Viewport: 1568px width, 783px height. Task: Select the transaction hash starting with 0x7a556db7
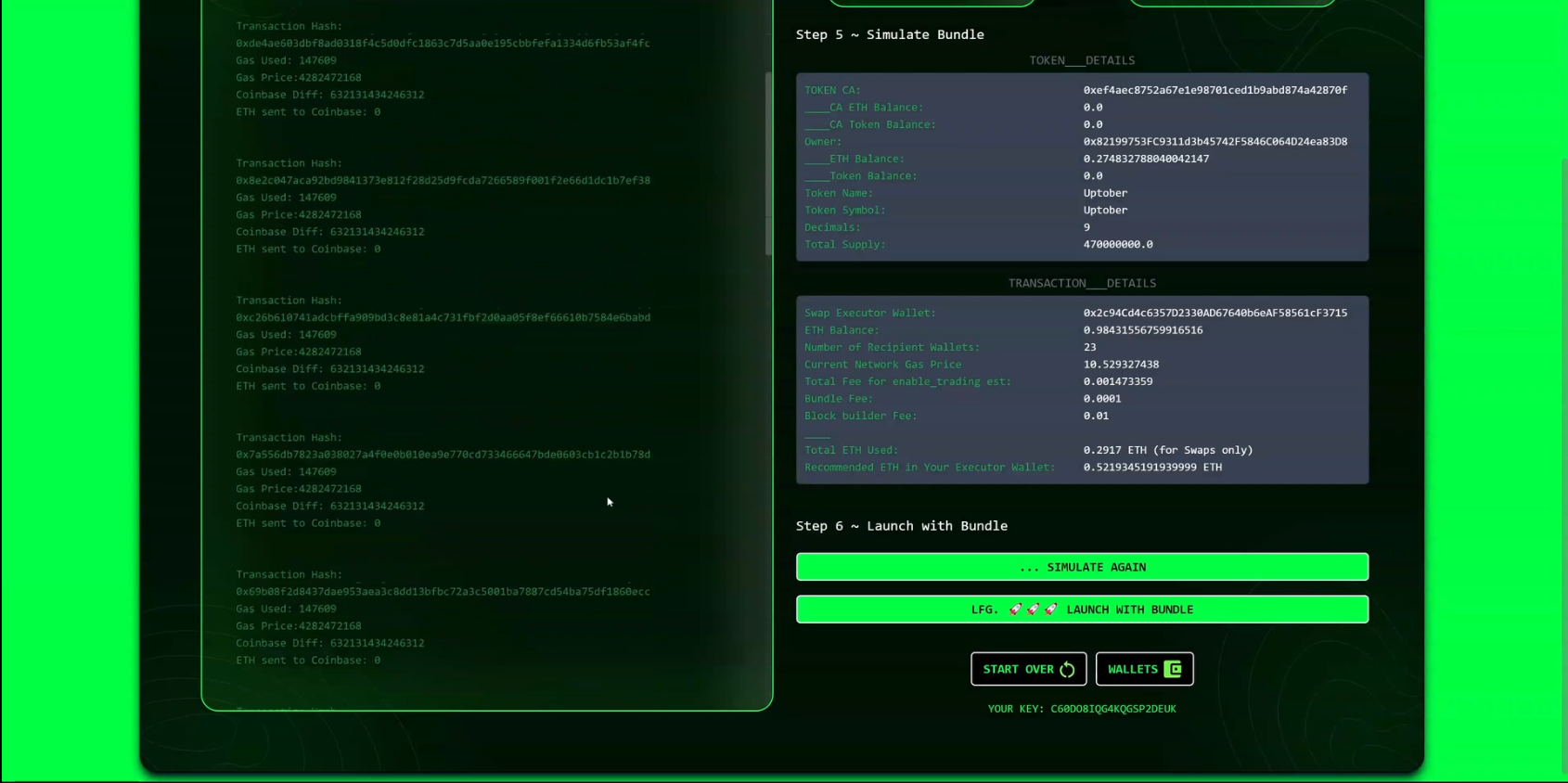(x=443, y=455)
